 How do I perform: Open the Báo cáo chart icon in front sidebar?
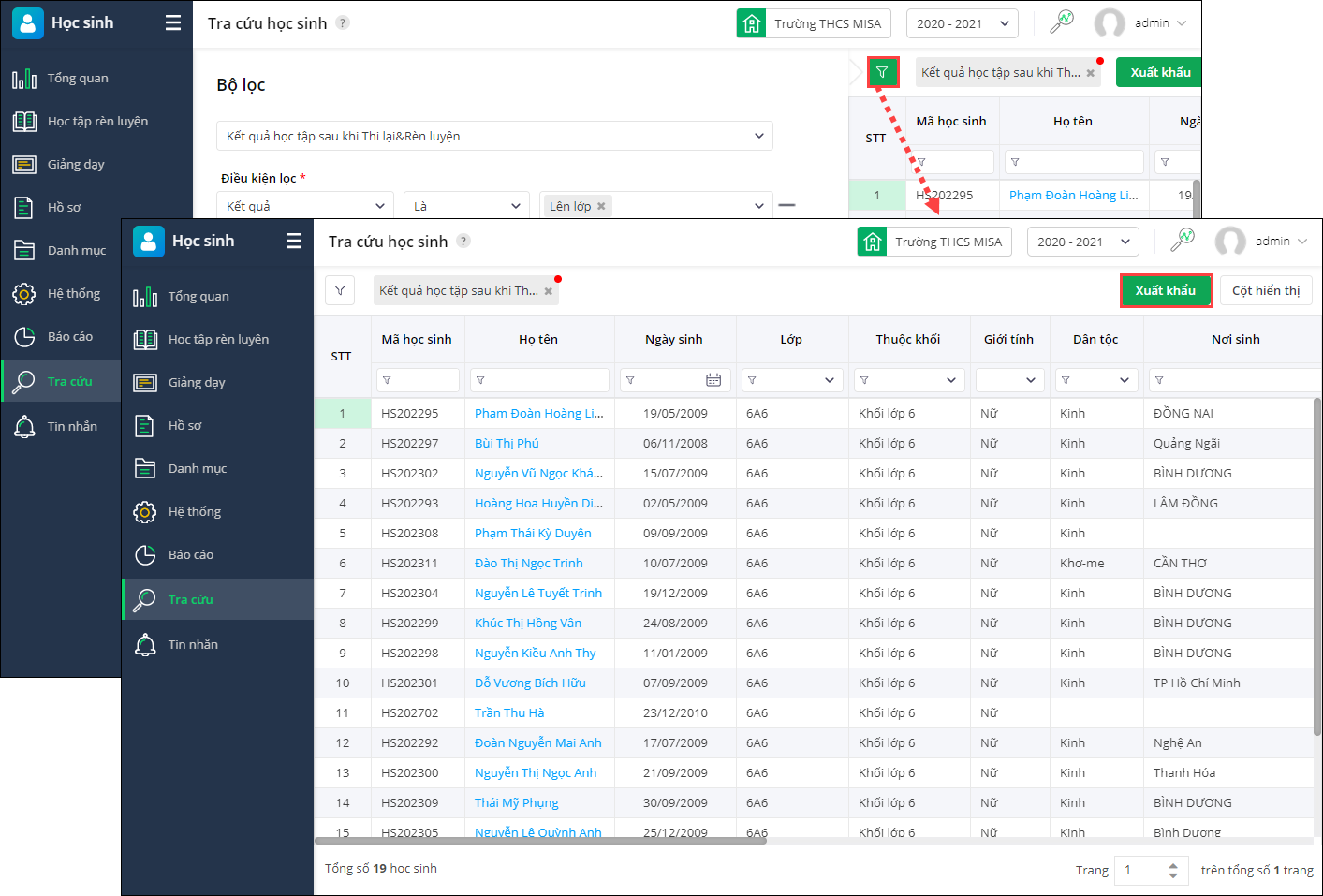click(145, 555)
